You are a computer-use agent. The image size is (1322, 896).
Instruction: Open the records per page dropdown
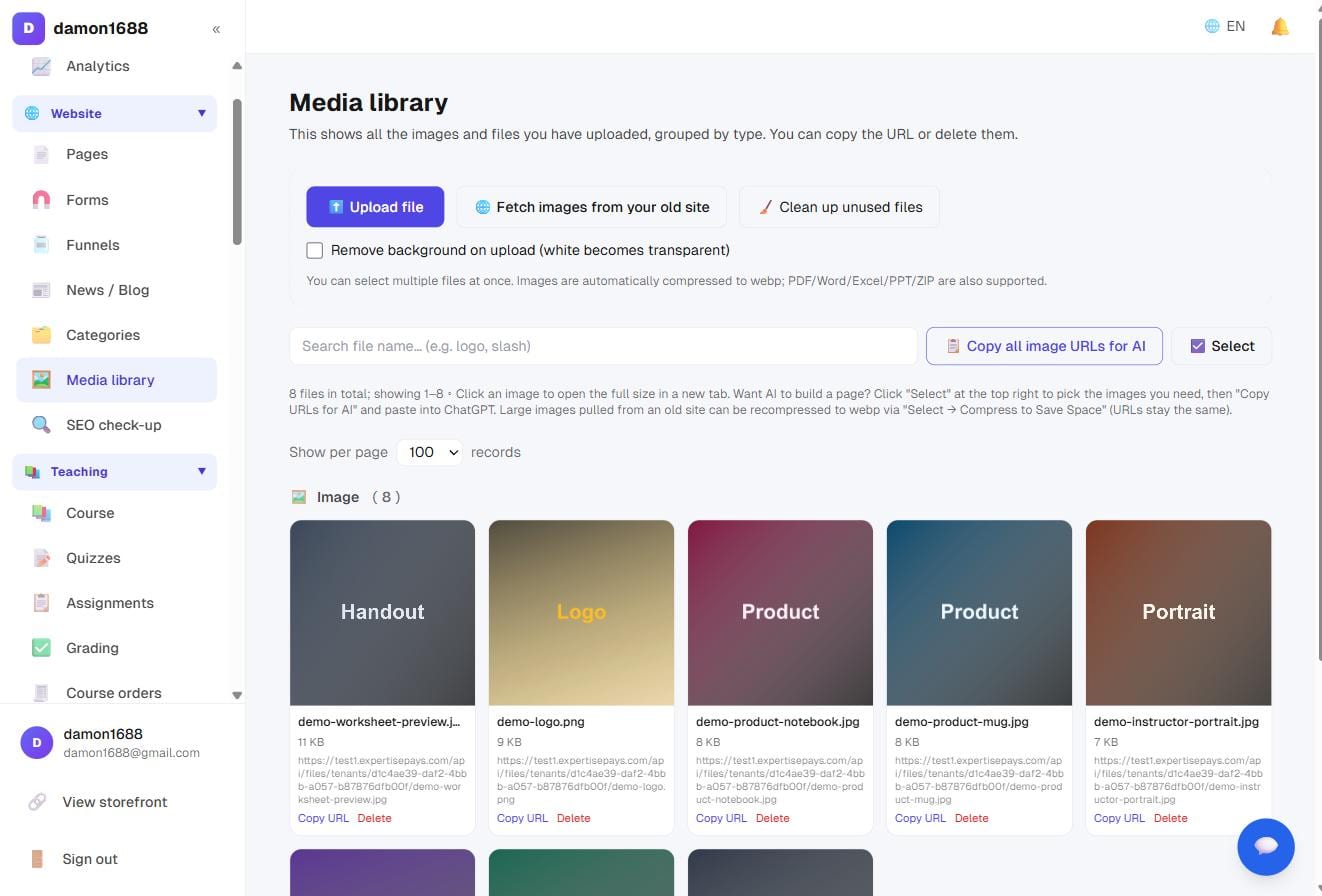tap(430, 452)
